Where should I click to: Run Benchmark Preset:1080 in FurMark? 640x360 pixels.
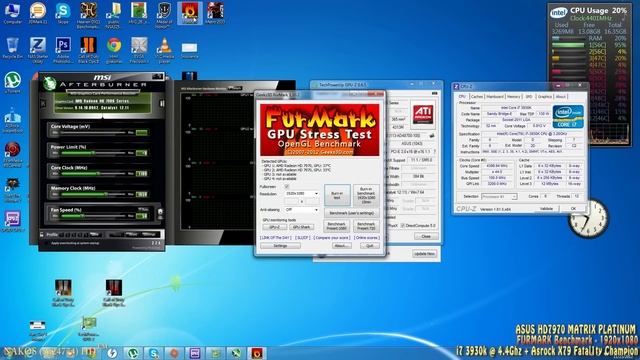pos(336,226)
